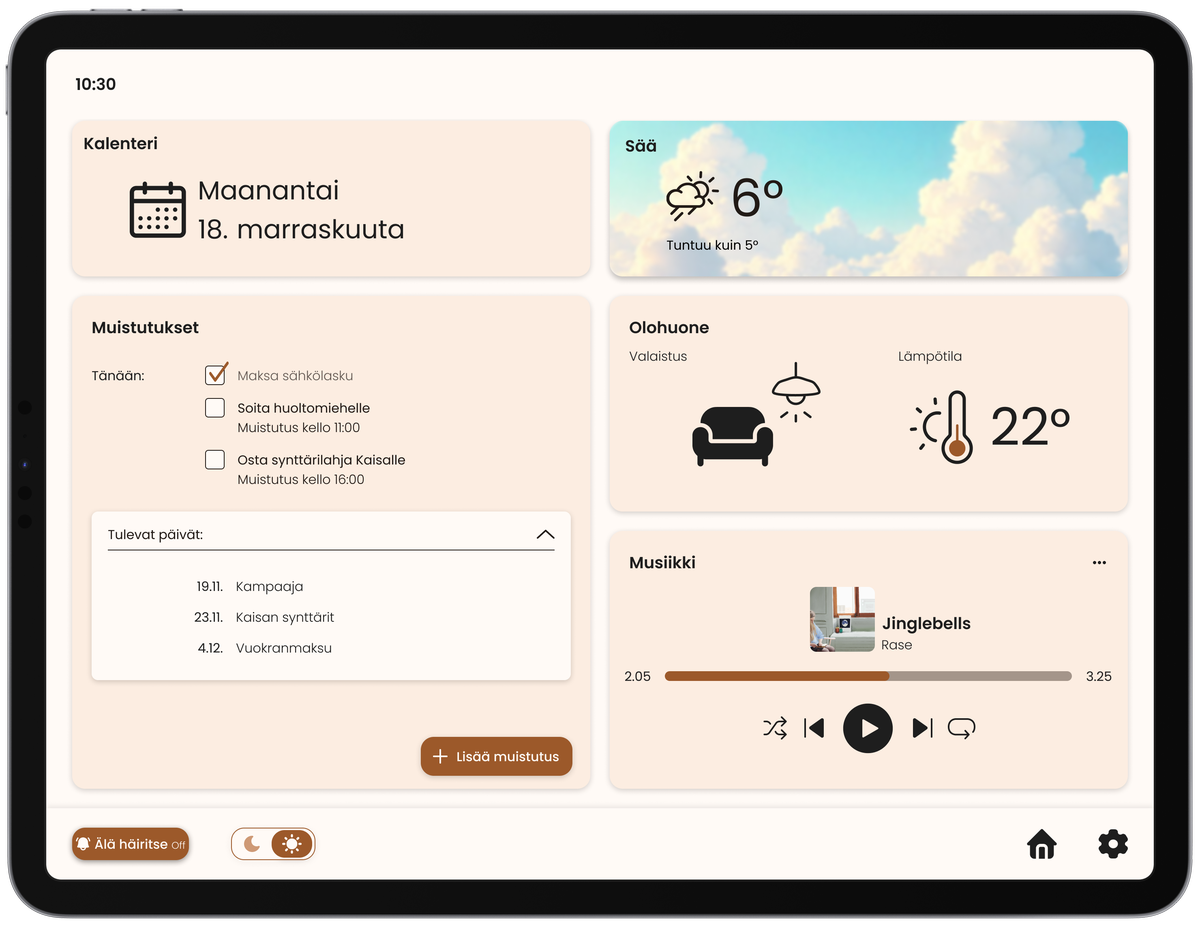Enable shuffle playback
This screenshot has width=1200, height=929.
coord(775,728)
